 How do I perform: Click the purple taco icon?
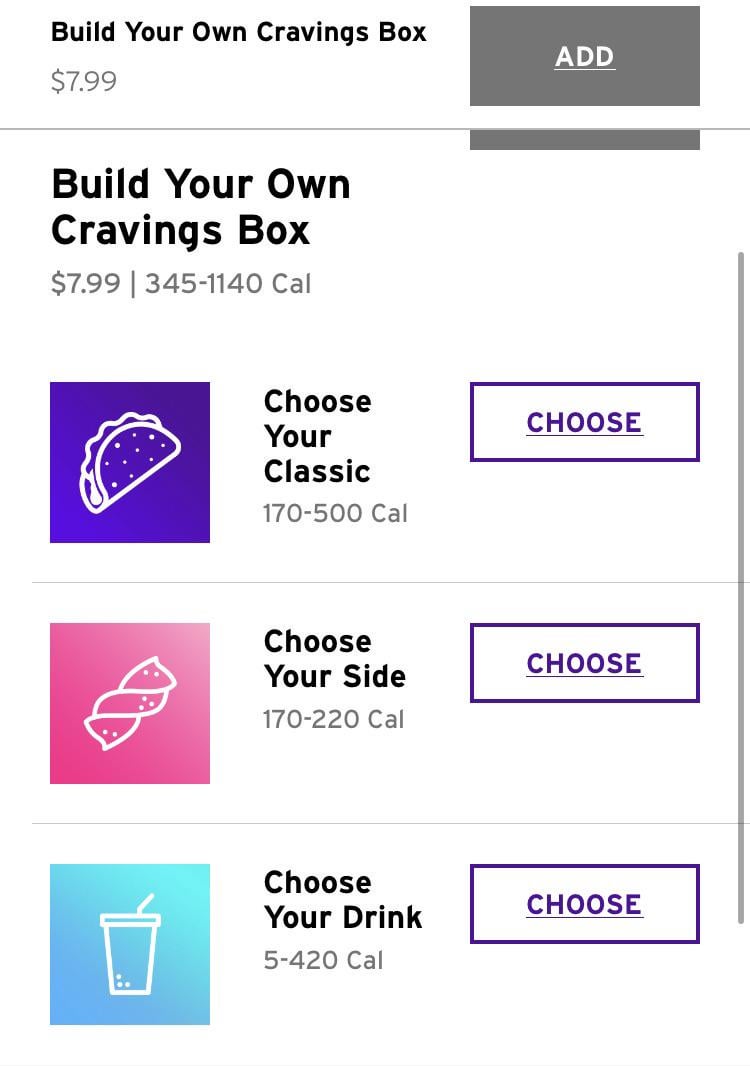(x=130, y=462)
